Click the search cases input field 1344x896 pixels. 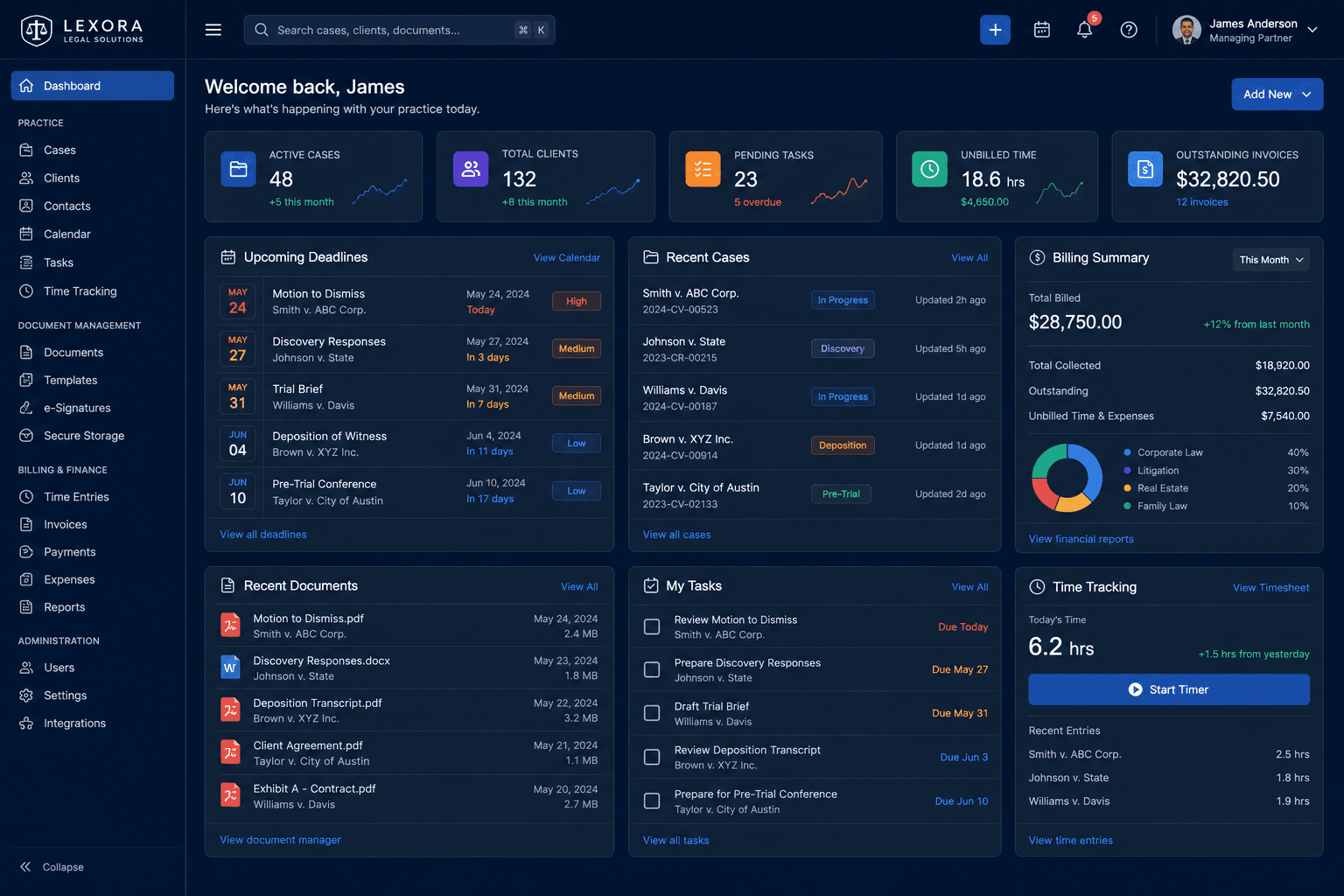(x=400, y=30)
